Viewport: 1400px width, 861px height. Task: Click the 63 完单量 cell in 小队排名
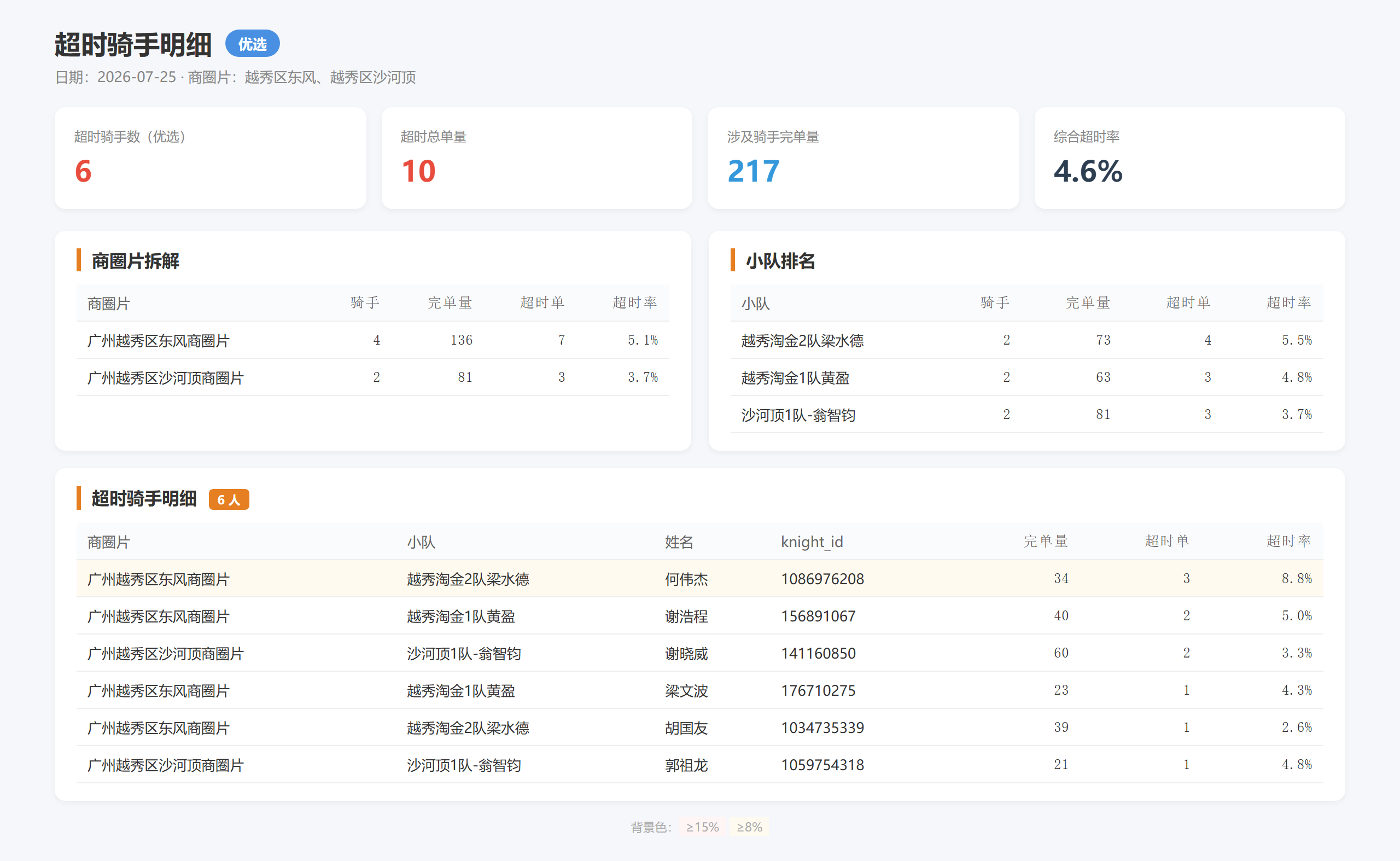1104,377
